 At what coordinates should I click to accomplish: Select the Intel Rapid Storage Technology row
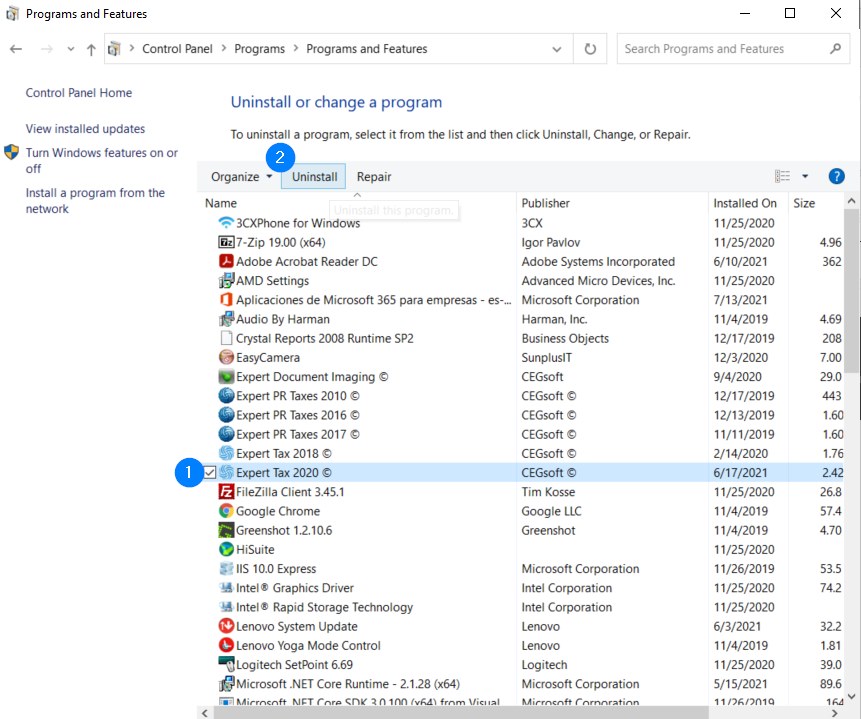pos(523,607)
